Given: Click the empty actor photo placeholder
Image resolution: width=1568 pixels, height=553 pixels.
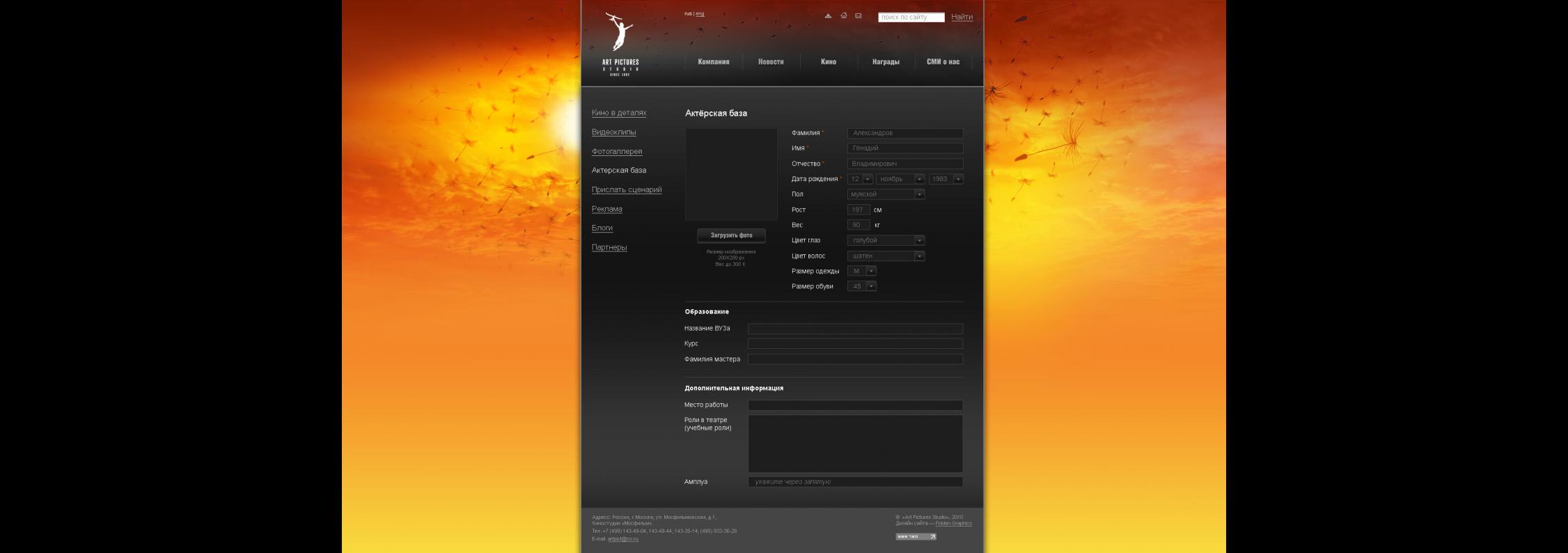Looking at the screenshot, I should coord(731,174).
